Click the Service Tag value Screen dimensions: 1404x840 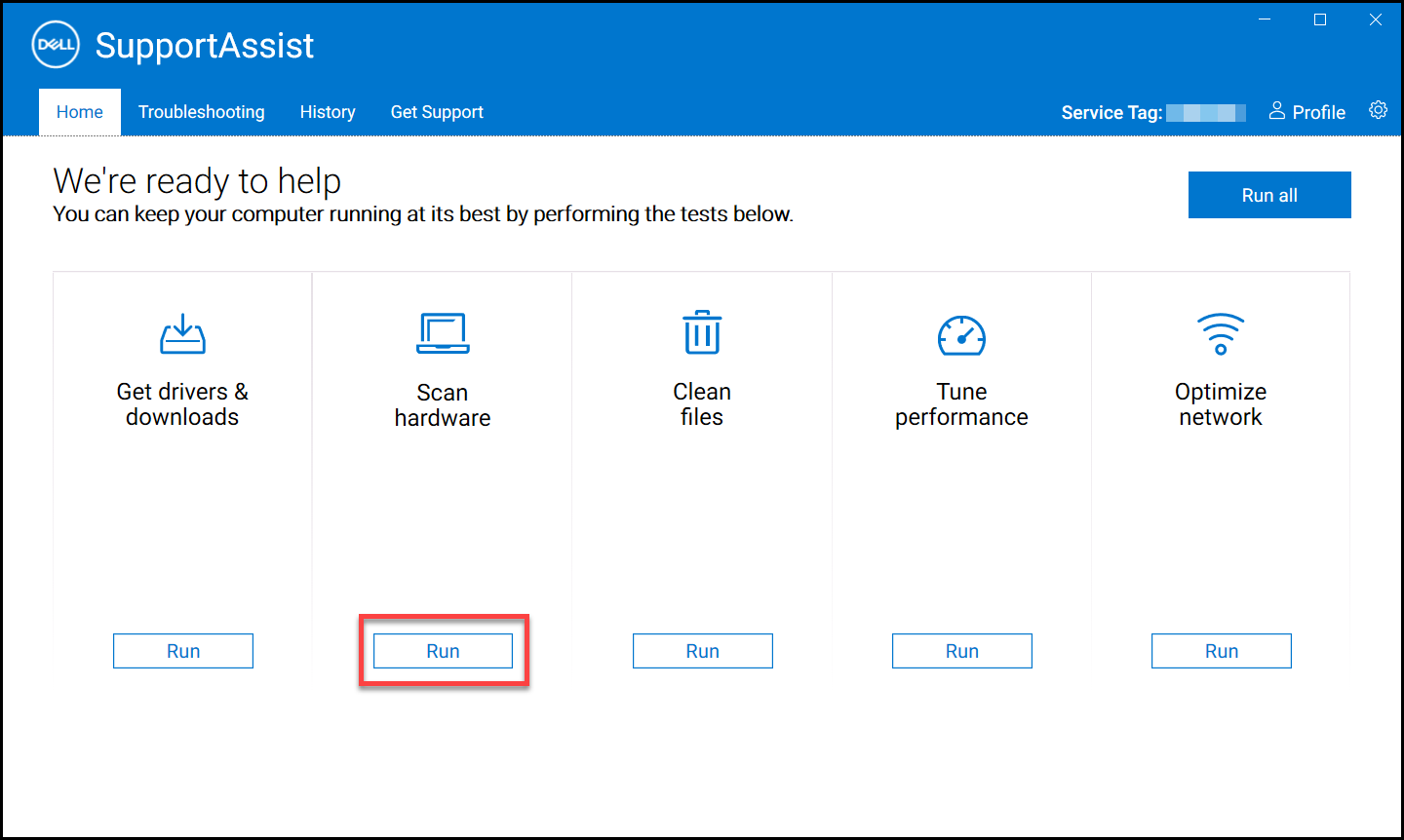1206,112
